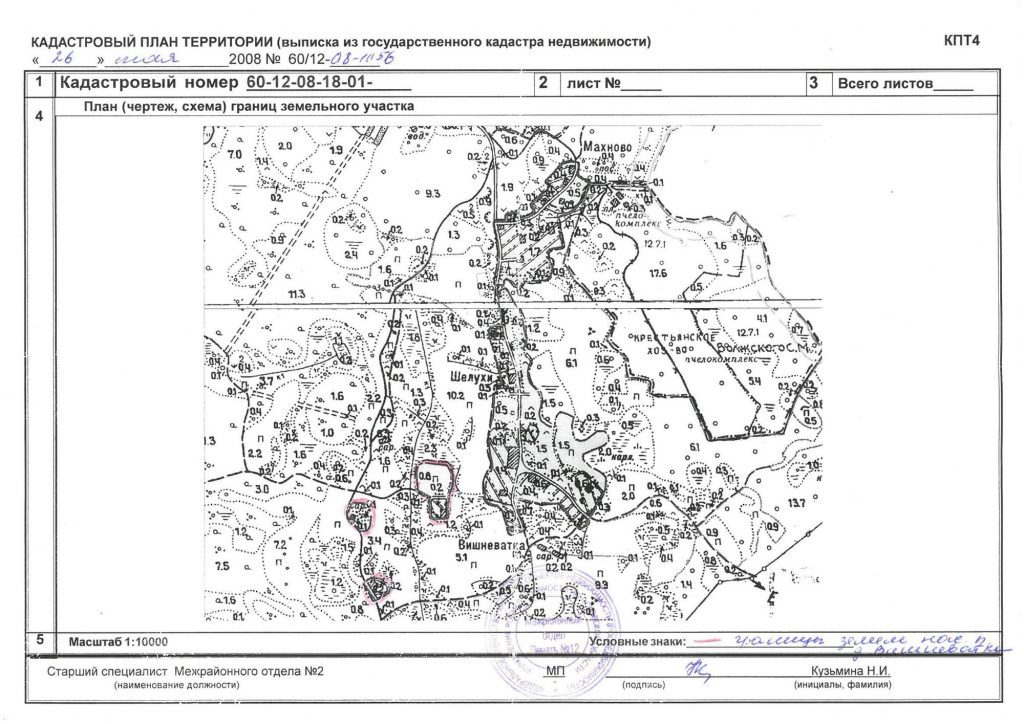Select the cadastral number field 60-12-08-18-01-

(329, 83)
